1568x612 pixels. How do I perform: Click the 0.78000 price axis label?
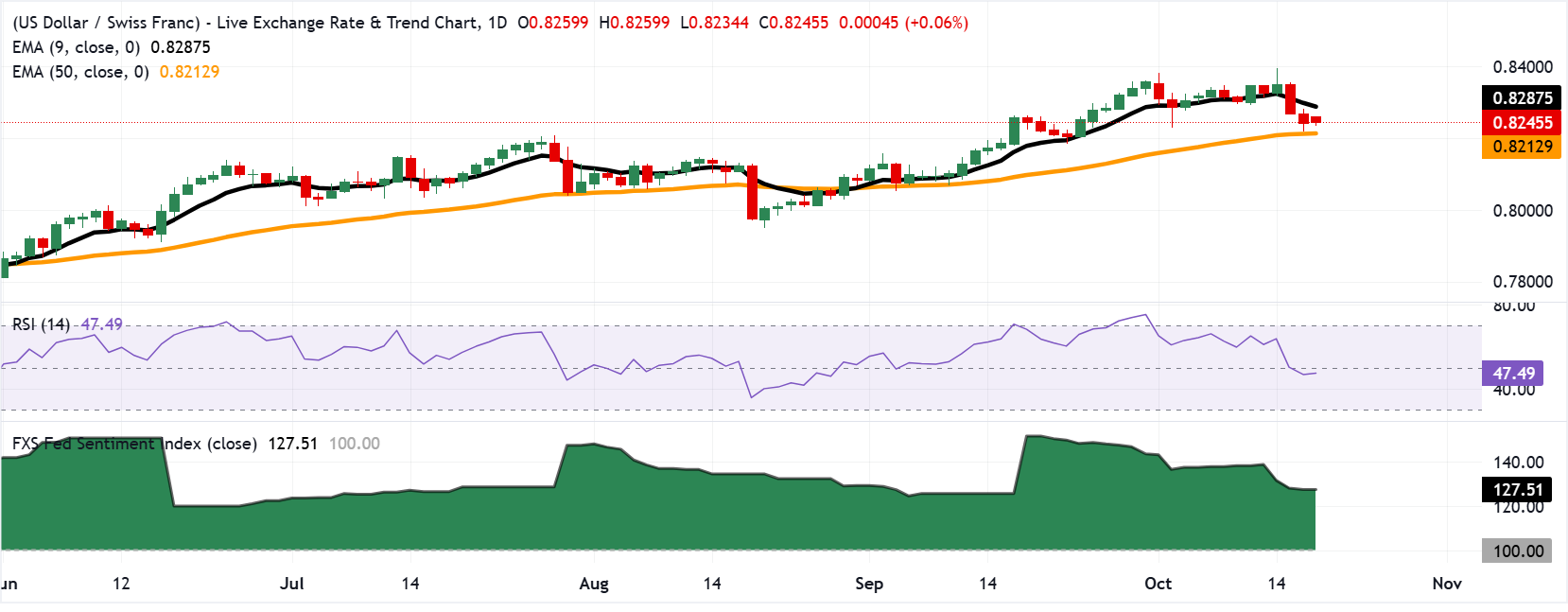click(x=1523, y=282)
